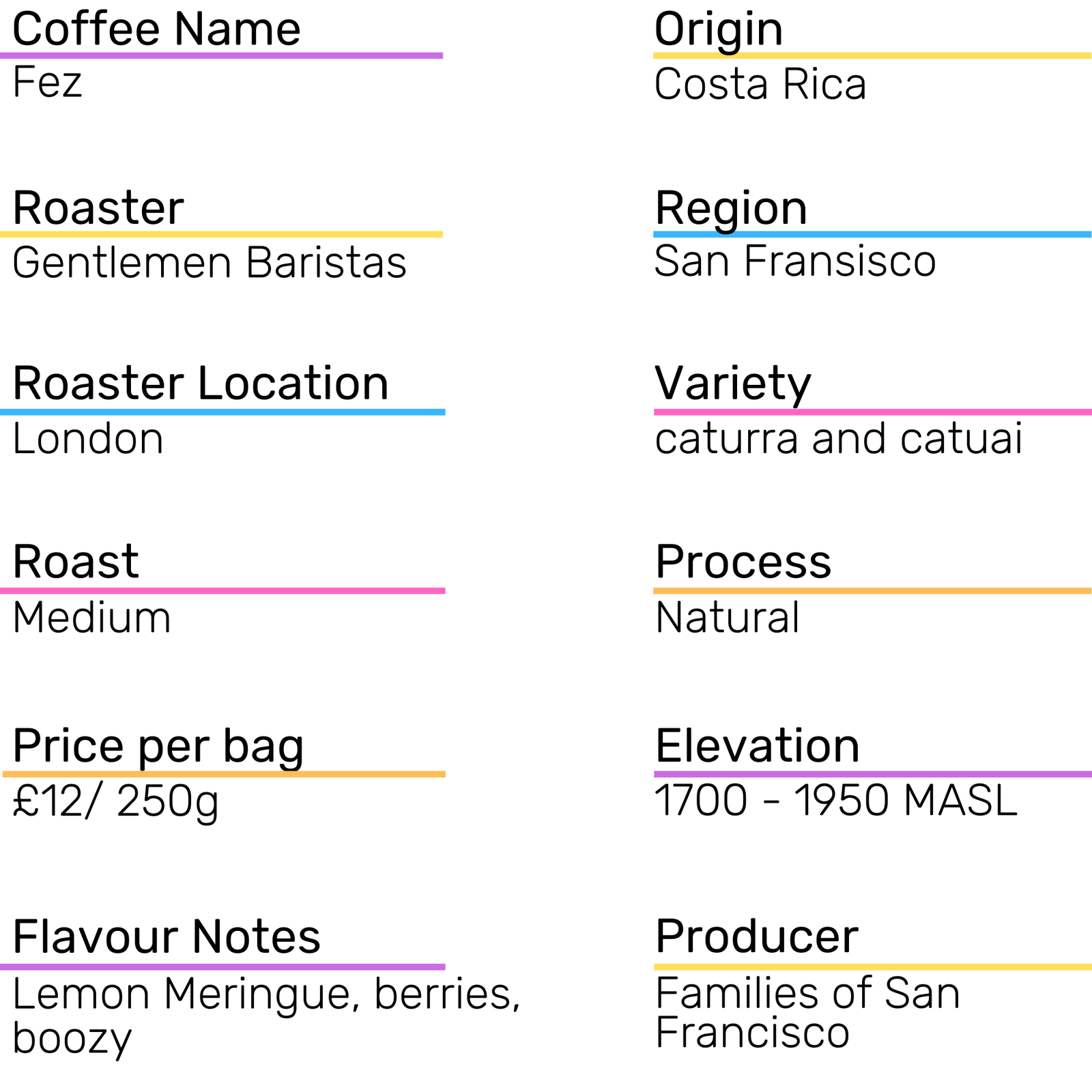This screenshot has height=1092, width=1092.
Task: Select the Natural process value
Action: pyautogui.click(x=728, y=618)
